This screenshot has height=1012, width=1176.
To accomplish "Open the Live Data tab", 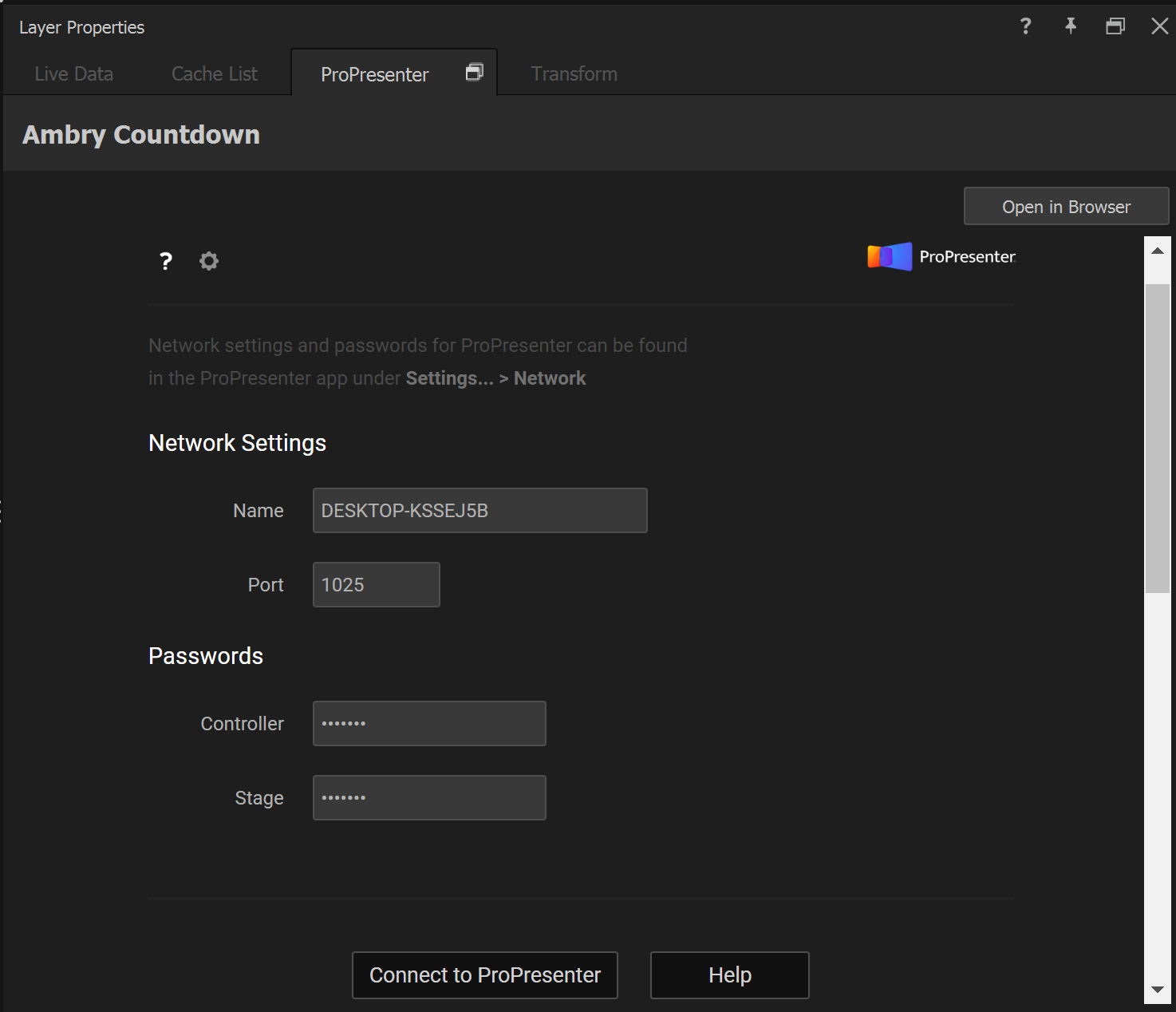I will click(x=73, y=73).
